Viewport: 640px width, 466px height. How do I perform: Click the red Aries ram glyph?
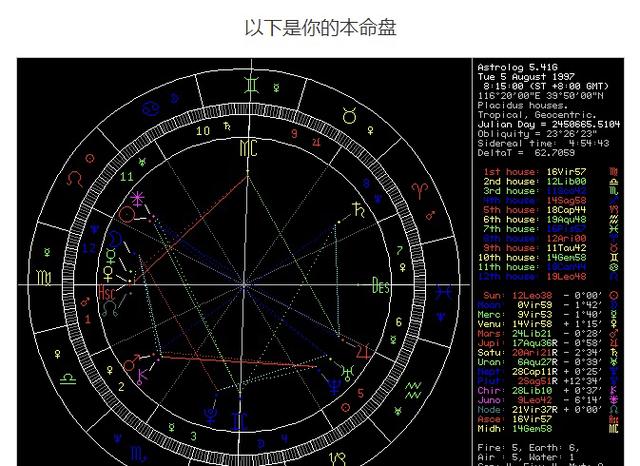point(420,190)
